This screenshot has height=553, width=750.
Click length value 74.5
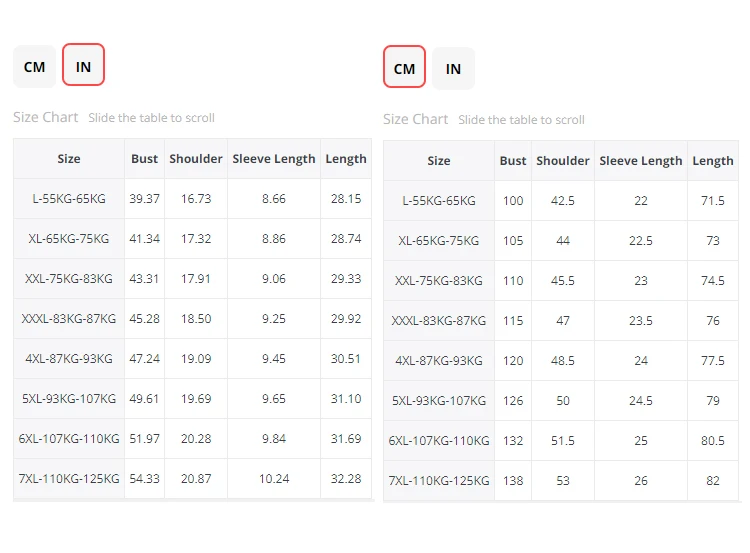pos(713,280)
